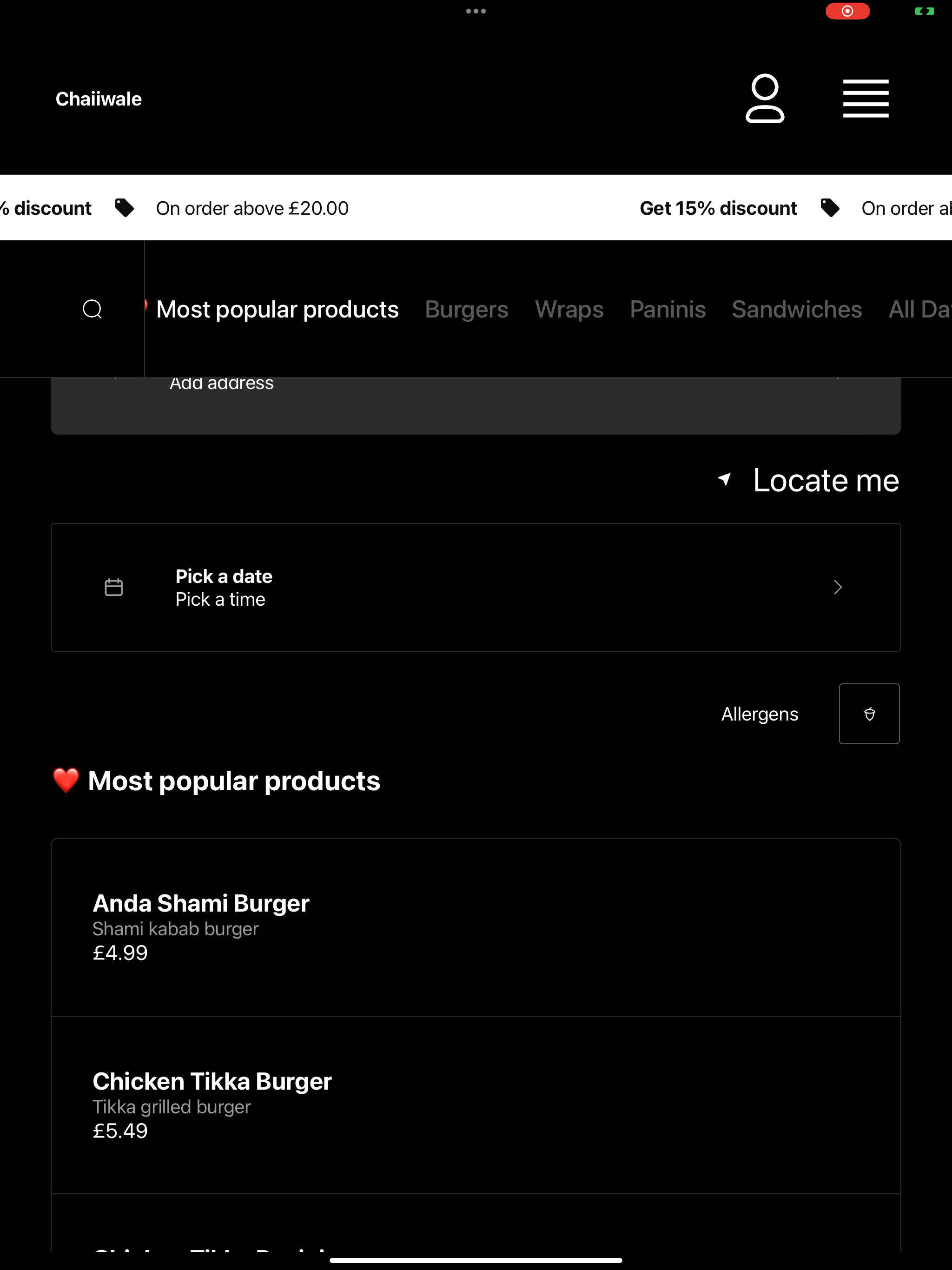The height and width of the screenshot is (1270, 952).
Task: Tap the Locate me button
Action: (x=808, y=480)
